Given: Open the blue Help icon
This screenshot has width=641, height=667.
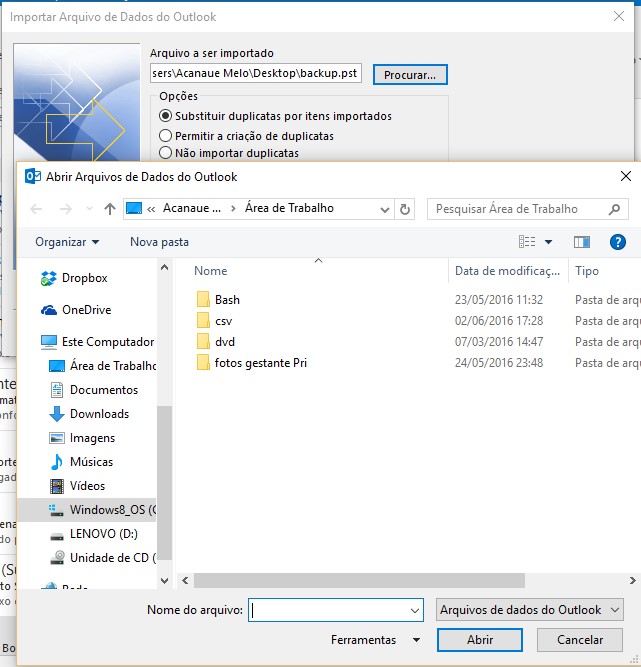Looking at the screenshot, I should (617, 242).
